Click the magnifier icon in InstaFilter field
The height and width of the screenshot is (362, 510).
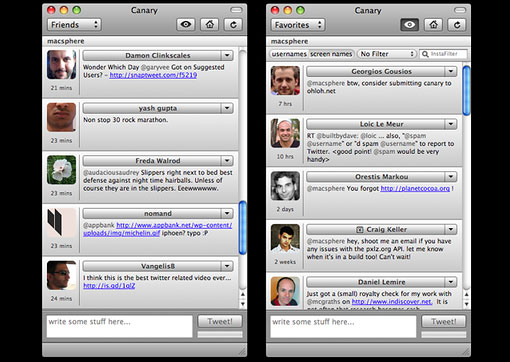click(x=425, y=54)
